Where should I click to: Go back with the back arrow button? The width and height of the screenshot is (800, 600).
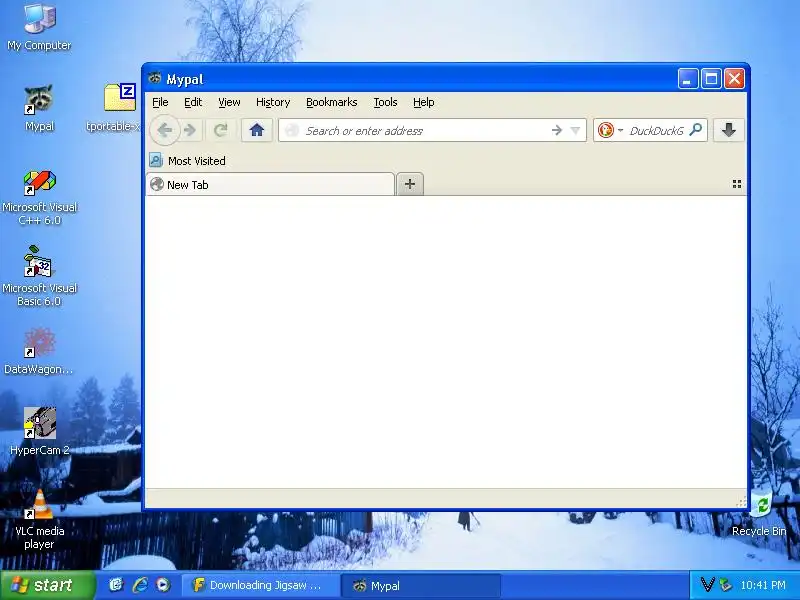165,131
